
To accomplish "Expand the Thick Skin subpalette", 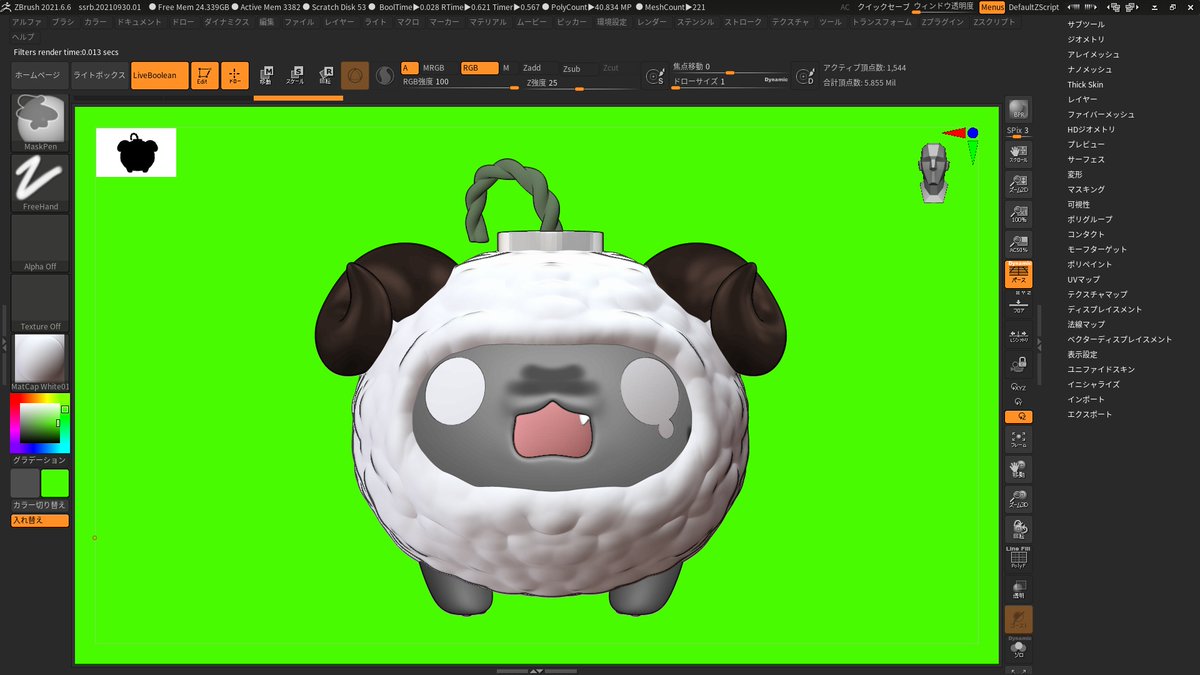I will tap(1085, 84).
